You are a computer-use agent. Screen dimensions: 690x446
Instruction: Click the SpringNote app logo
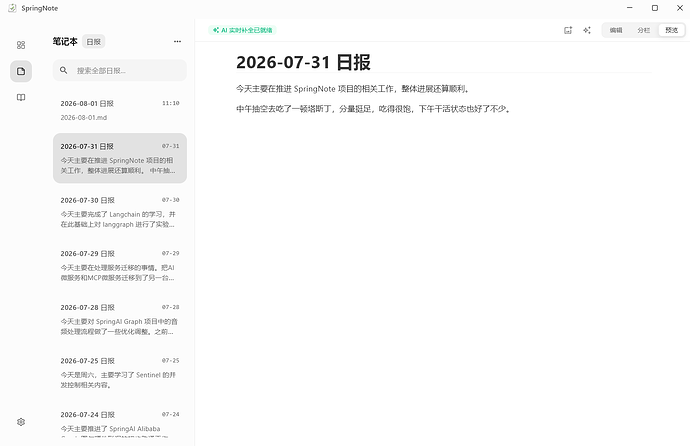pos(12,8)
